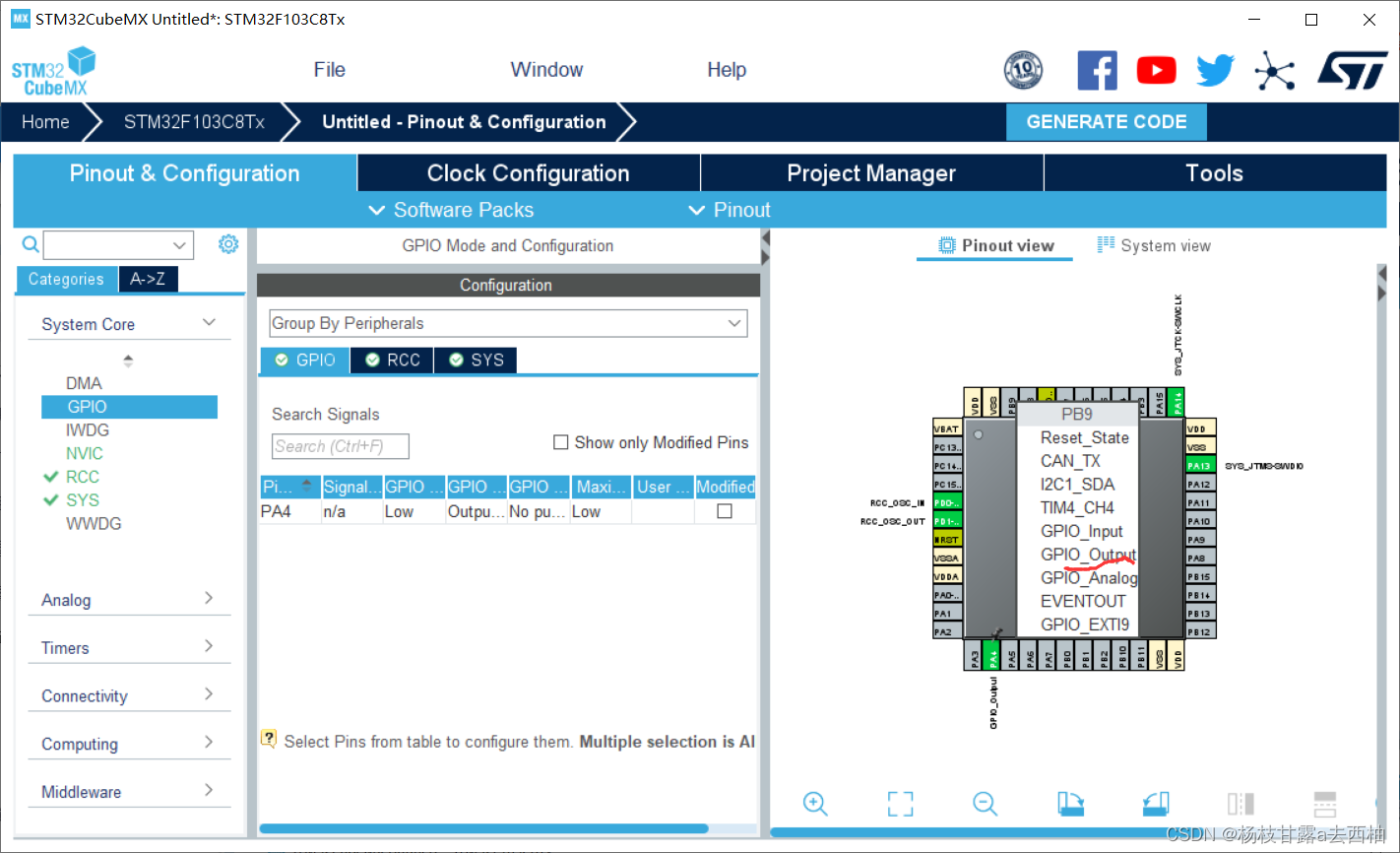
Task: Open the File menu
Action: pyautogui.click(x=330, y=70)
